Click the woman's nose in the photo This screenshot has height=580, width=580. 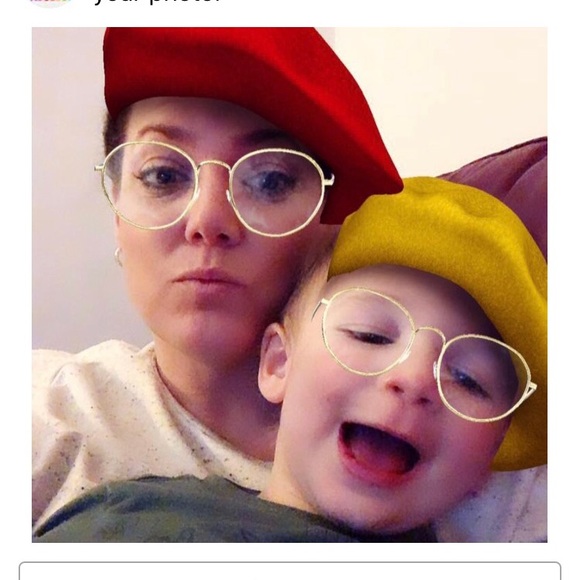click(213, 226)
